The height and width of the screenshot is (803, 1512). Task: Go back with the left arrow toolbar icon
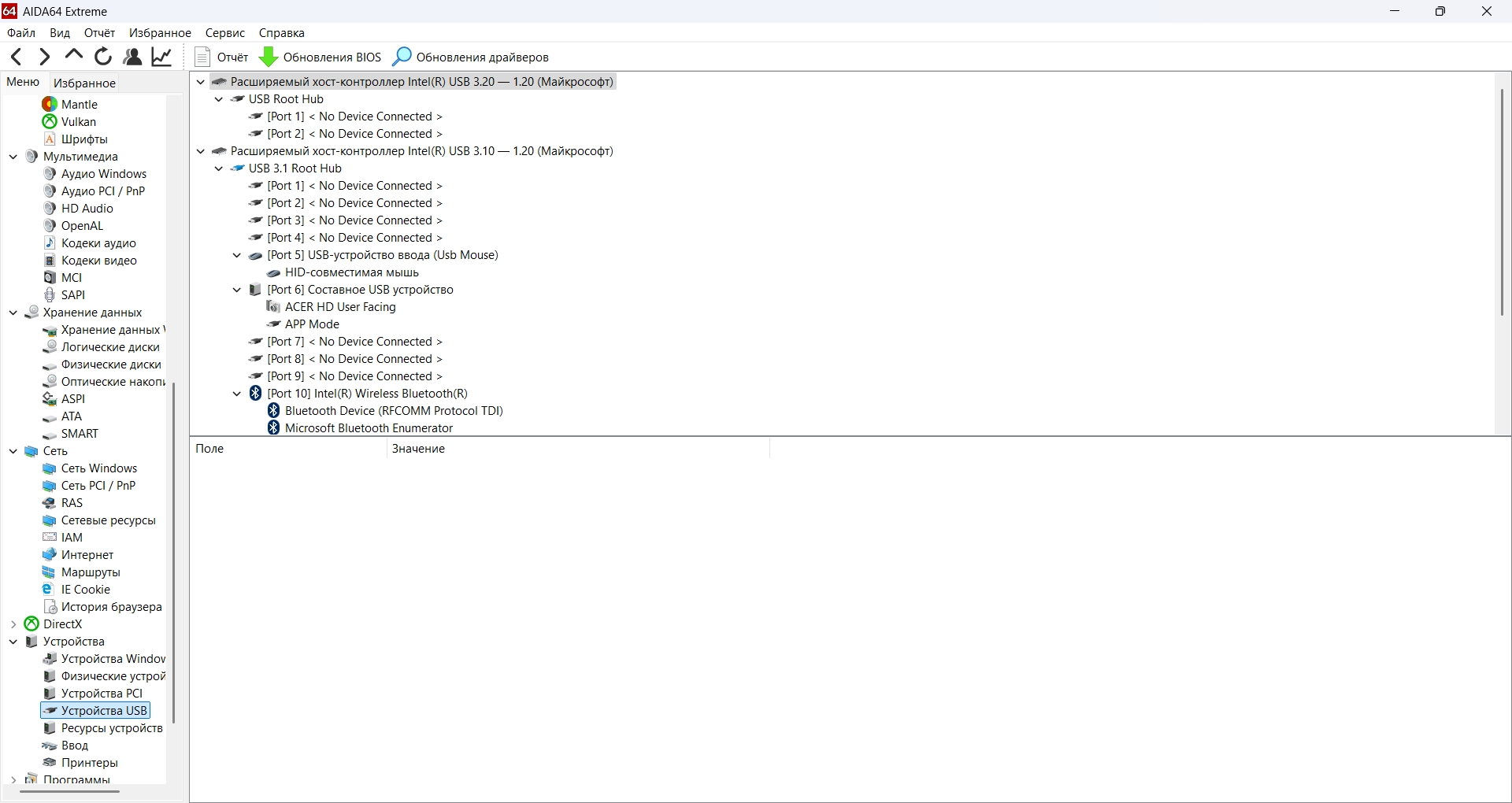coord(17,57)
